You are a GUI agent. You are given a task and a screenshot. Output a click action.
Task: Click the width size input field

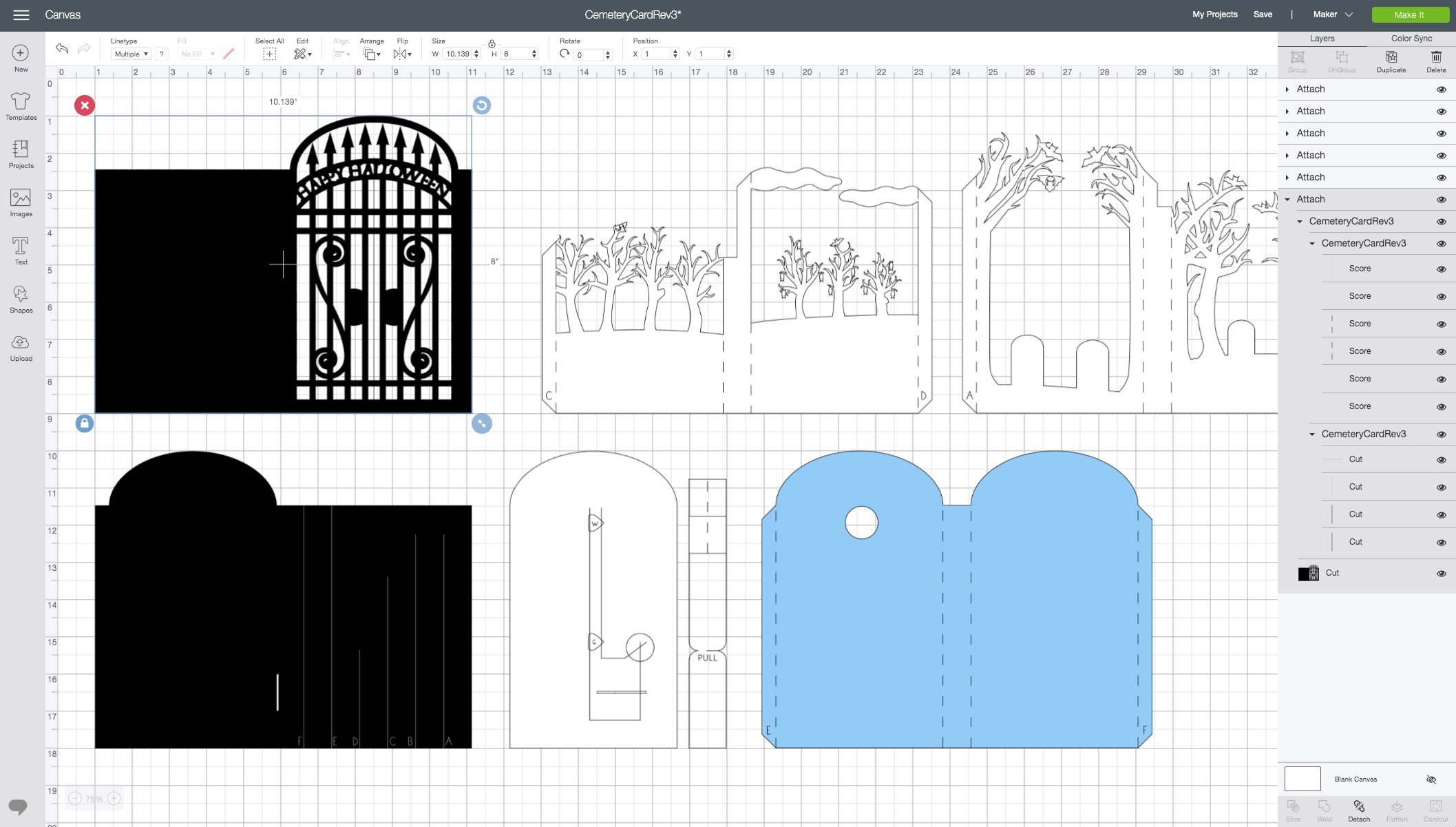click(457, 54)
